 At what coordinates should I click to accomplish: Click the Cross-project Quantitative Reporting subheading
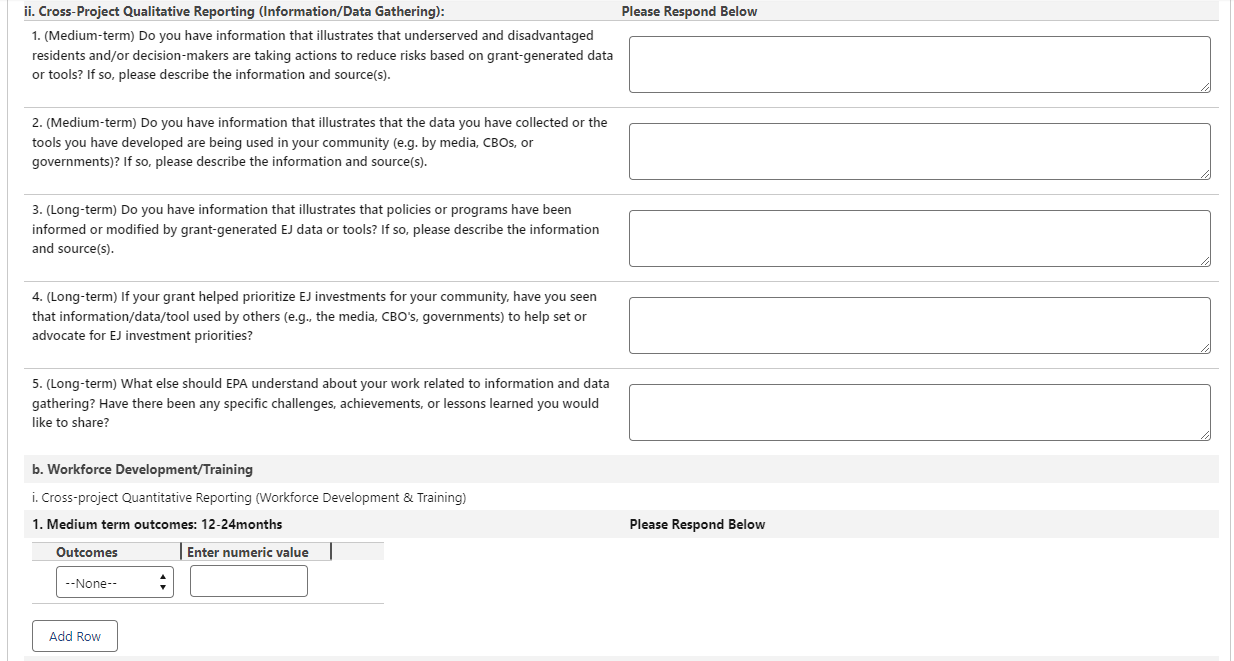(x=249, y=497)
